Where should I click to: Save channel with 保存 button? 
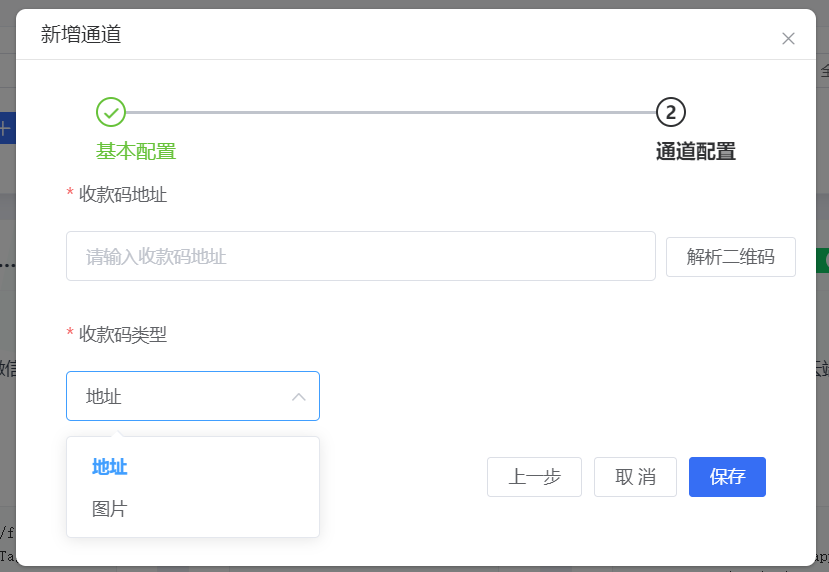pyautogui.click(x=727, y=477)
